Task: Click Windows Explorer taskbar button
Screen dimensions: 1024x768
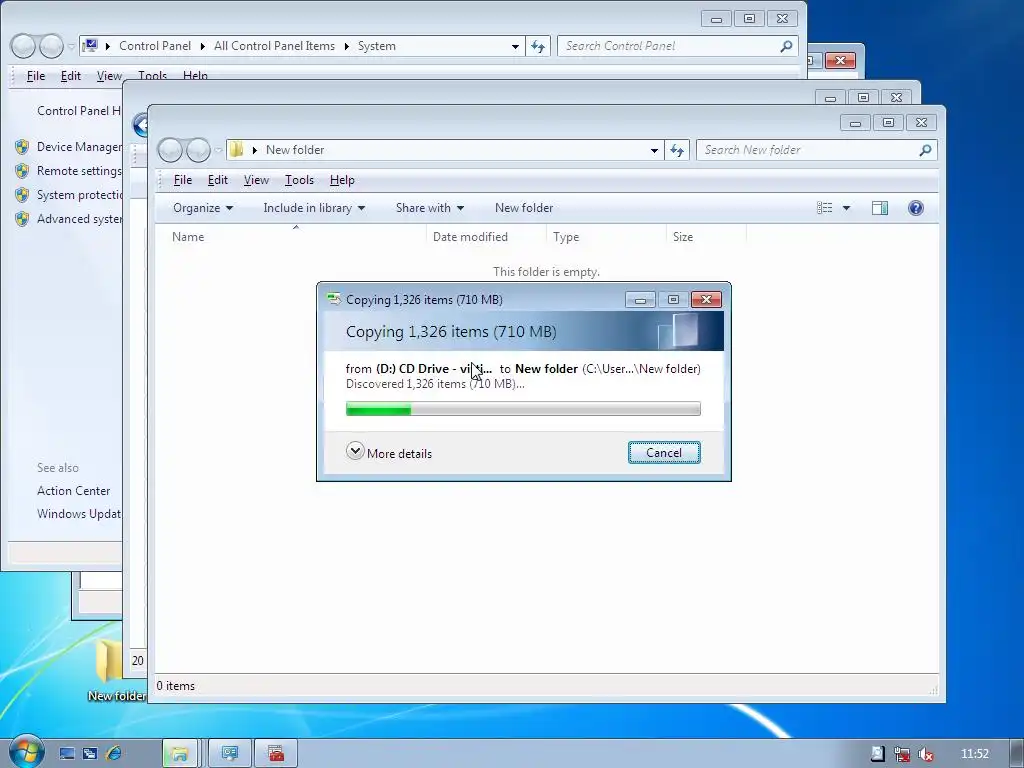Action: 180,754
